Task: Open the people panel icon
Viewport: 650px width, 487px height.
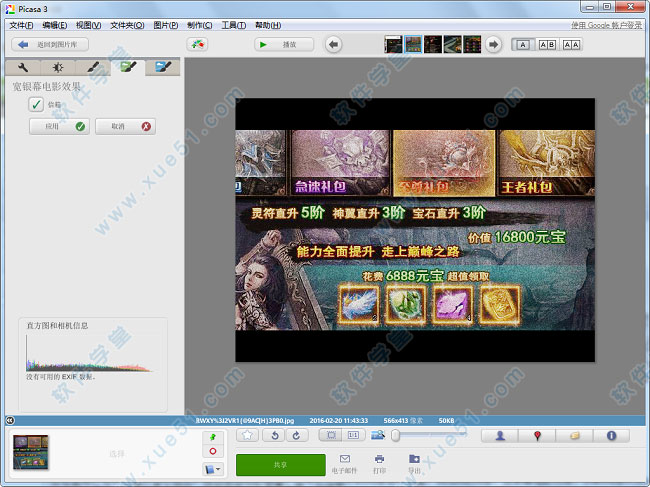Action: point(500,436)
